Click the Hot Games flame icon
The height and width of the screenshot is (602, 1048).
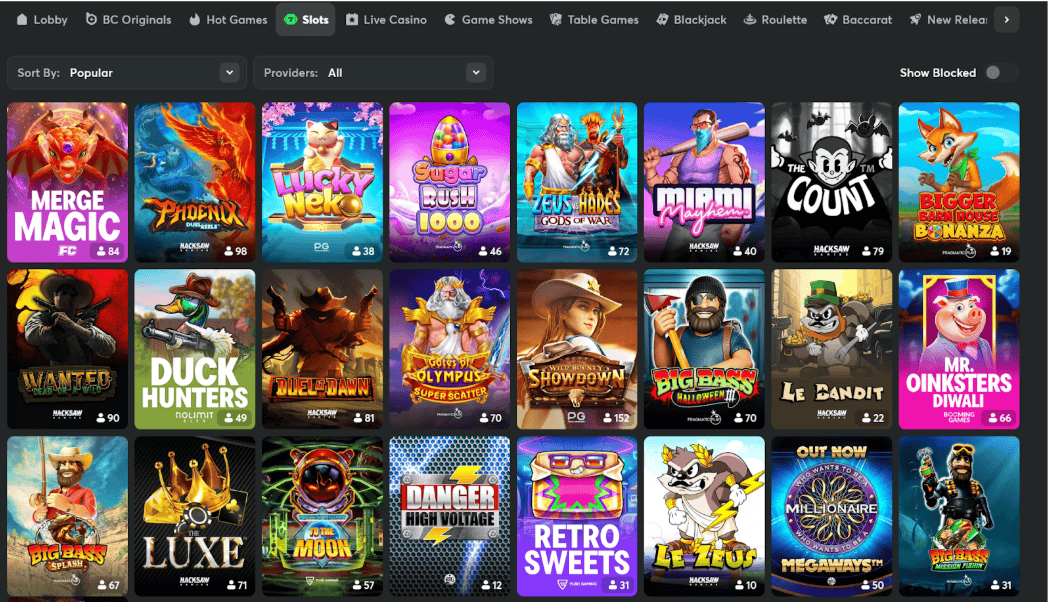195,19
